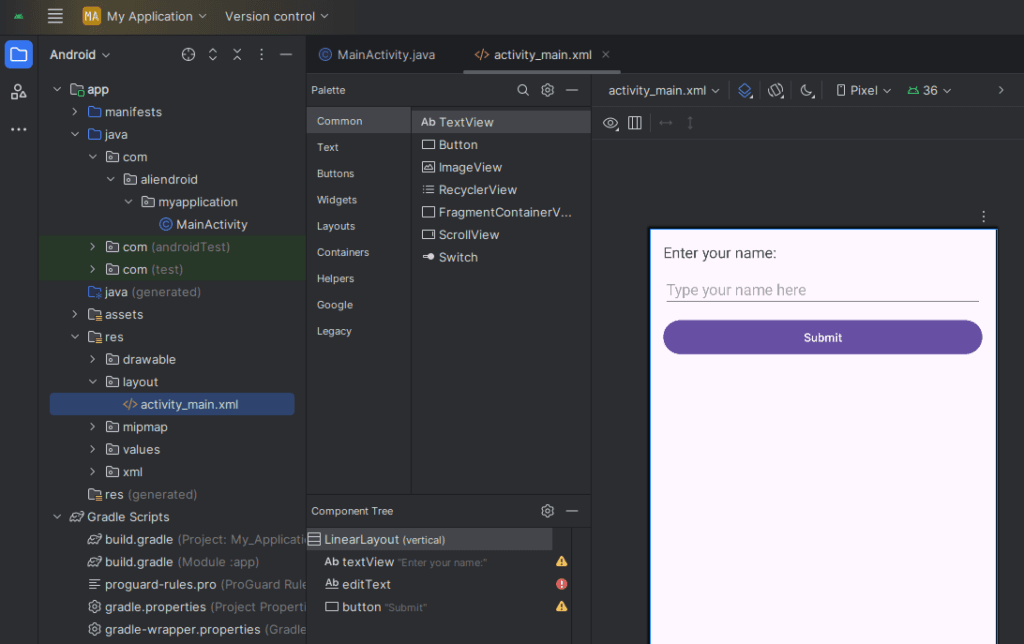Toggle night mode moon icon
Image resolution: width=1024 pixels, height=644 pixels.
(x=807, y=91)
